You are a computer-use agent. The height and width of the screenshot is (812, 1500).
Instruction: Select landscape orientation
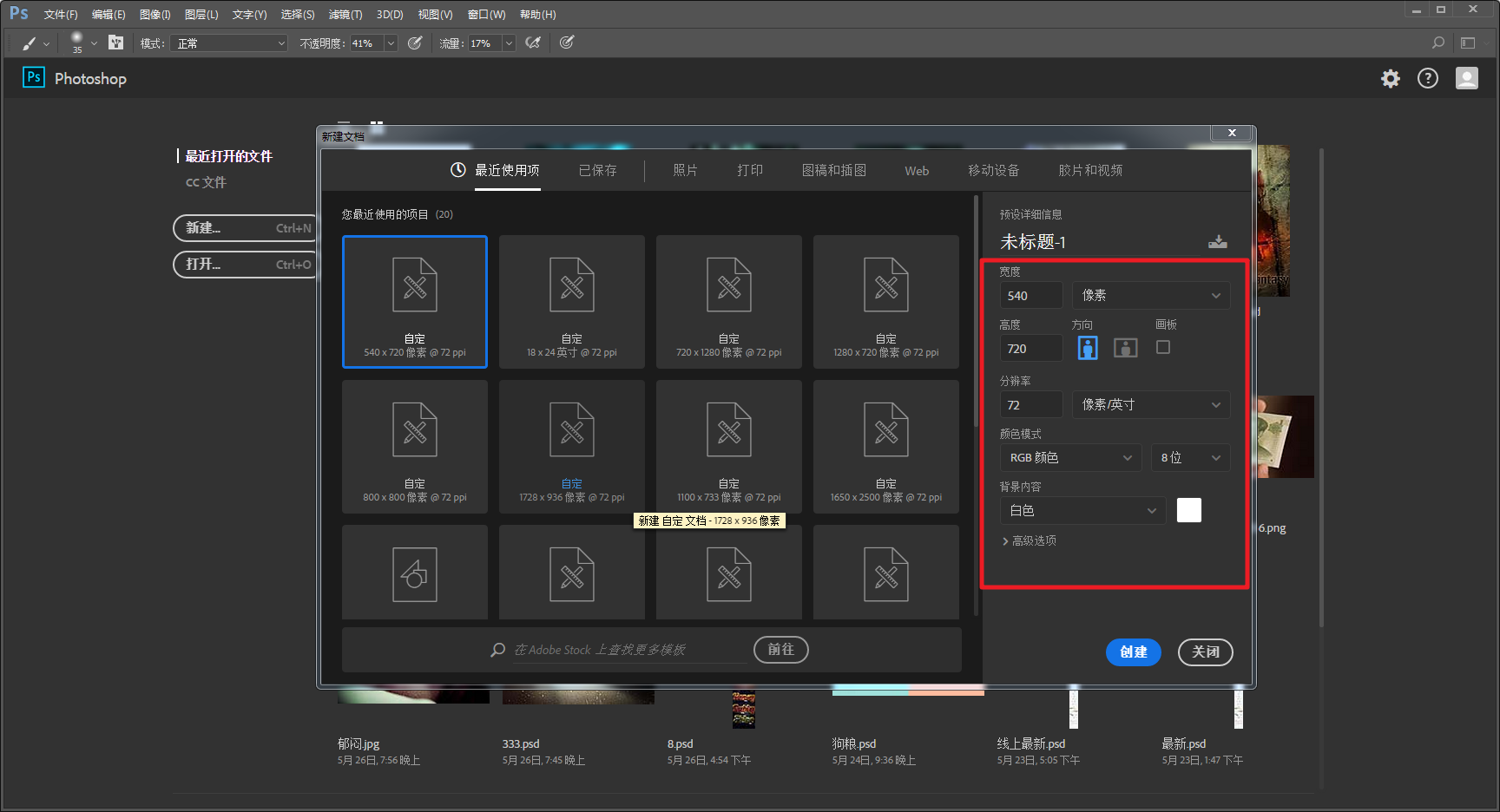(x=1126, y=348)
